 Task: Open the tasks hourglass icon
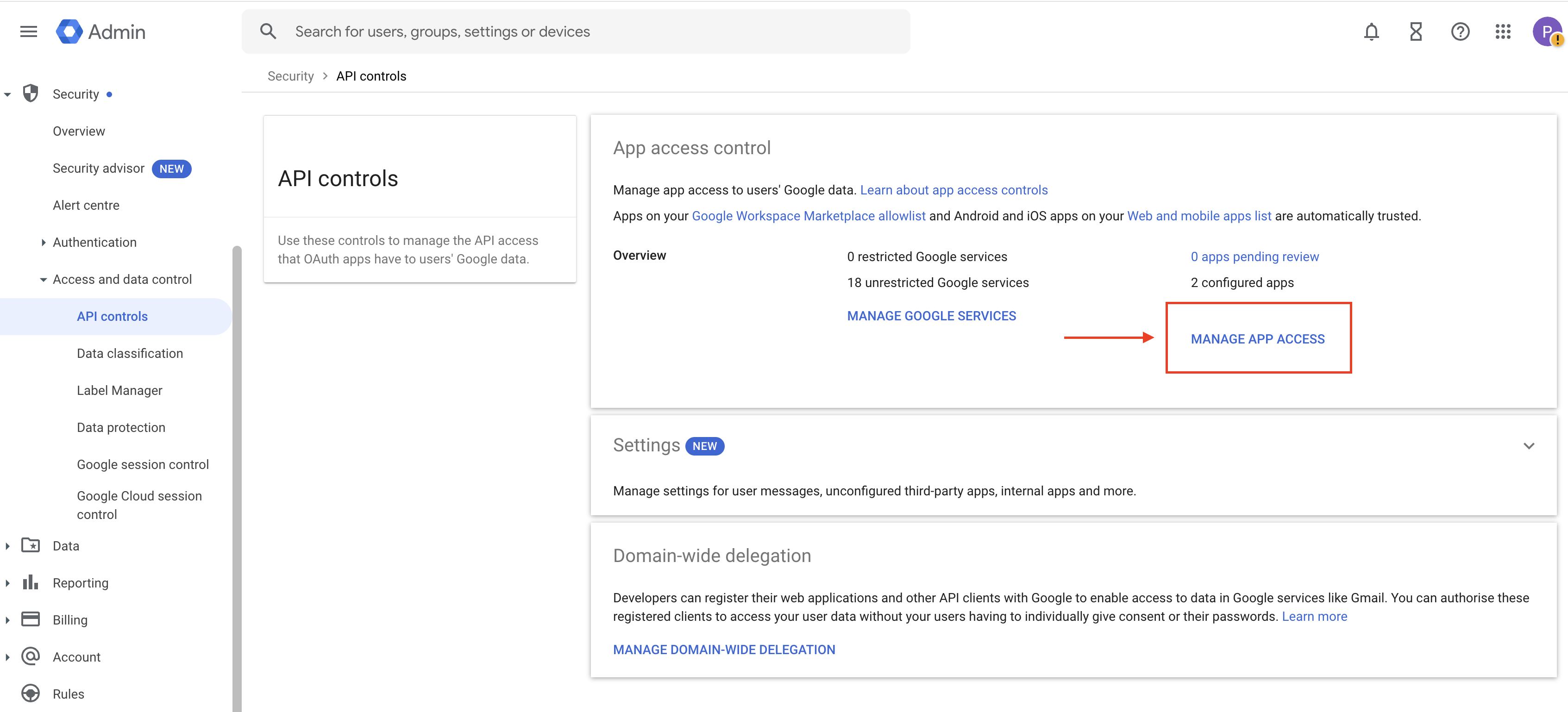tap(1416, 31)
